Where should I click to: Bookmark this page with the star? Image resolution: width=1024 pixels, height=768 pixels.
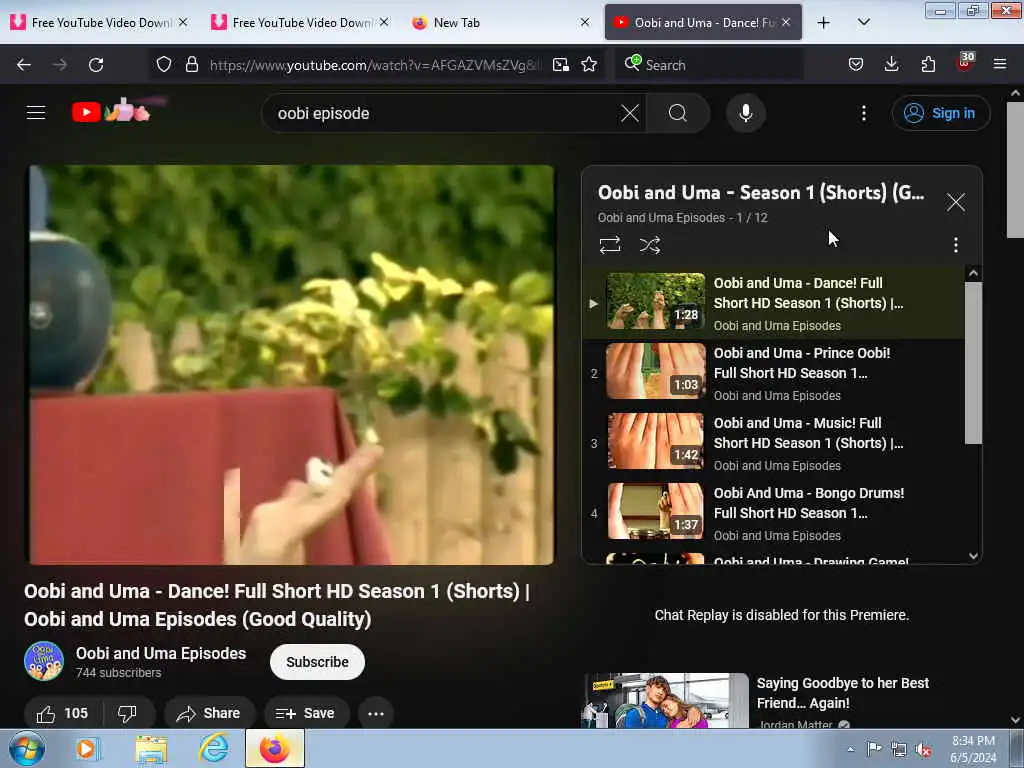589,64
